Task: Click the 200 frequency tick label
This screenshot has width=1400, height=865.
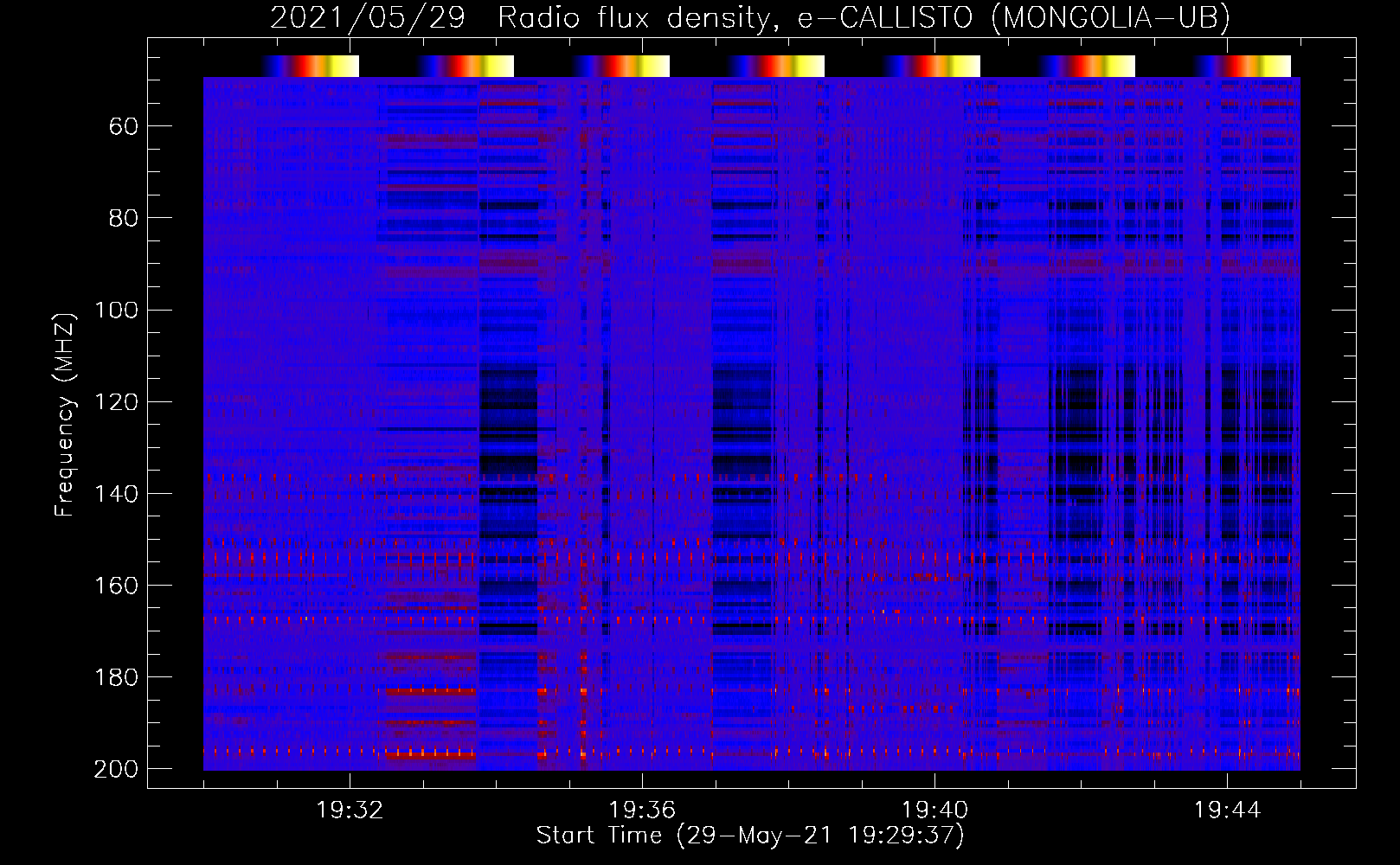Action: click(x=116, y=769)
